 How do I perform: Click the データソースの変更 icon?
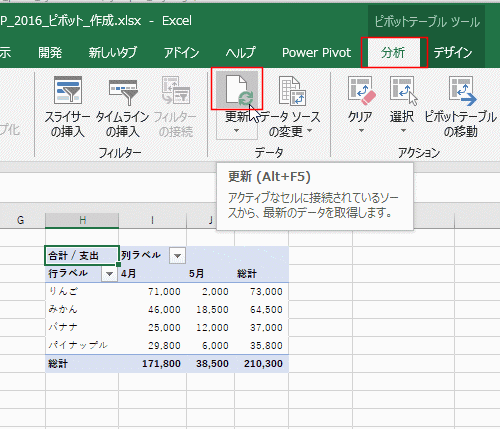(x=292, y=90)
